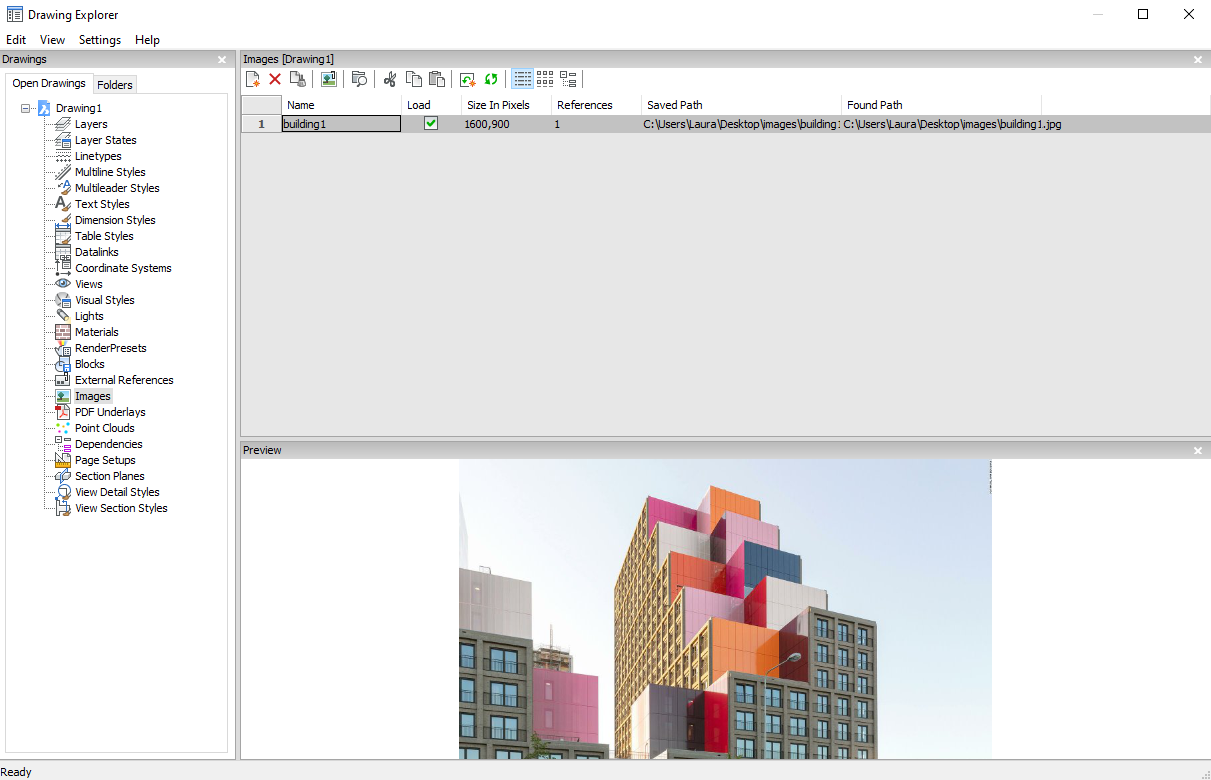Click the Paste clipboard icon
The height and width of the screenshot is (780, 1211).
tap(436, 79)
